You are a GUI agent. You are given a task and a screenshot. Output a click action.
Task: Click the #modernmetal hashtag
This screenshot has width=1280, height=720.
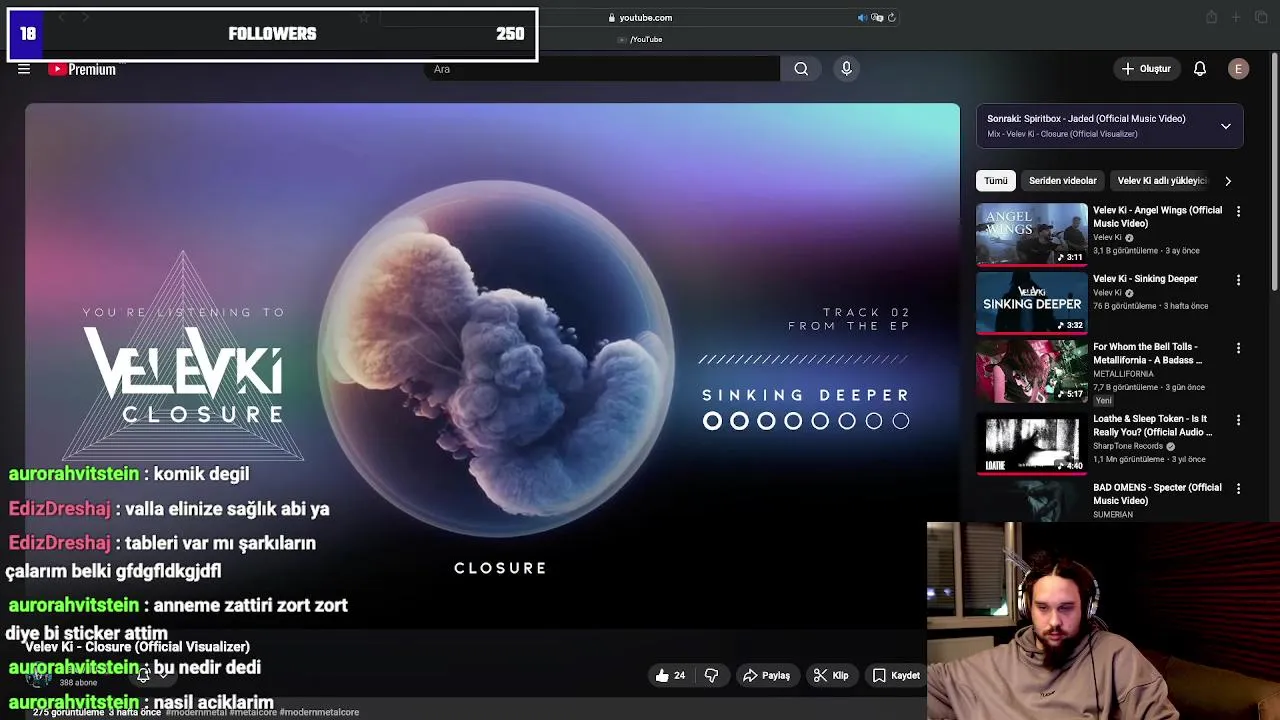pyautogui.click(x=194, y=712)
